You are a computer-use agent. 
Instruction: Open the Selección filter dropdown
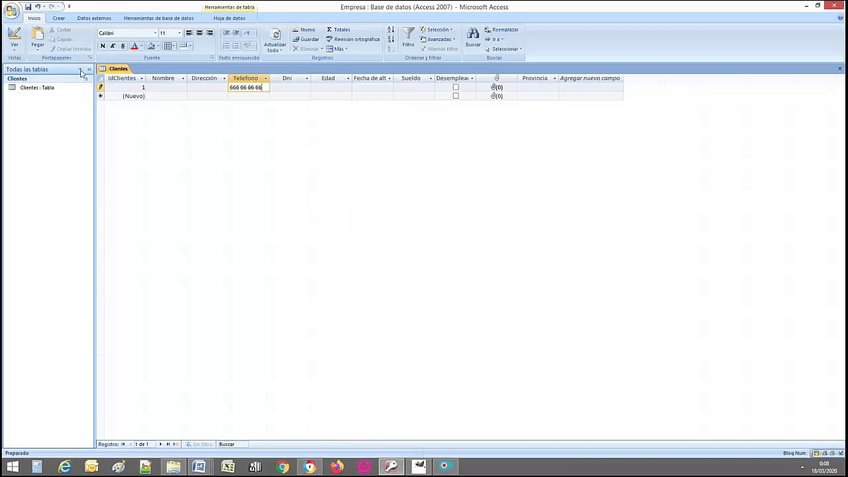436,30
